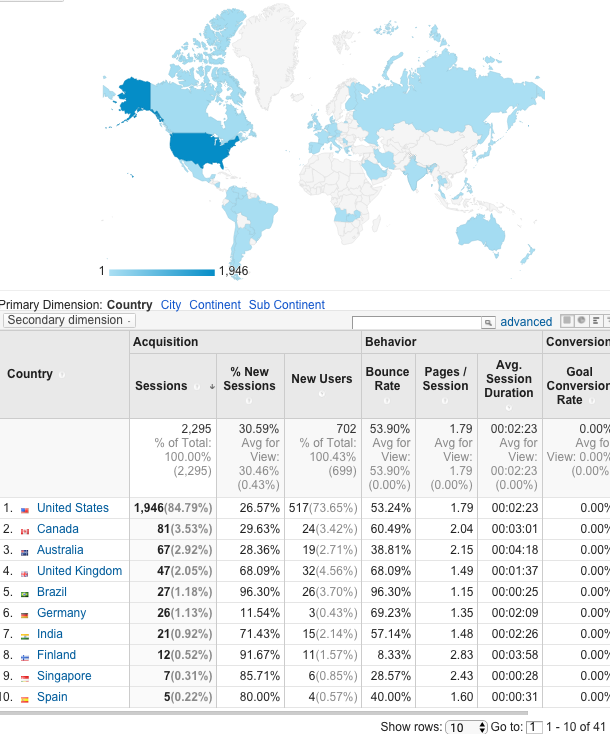Switch to the data table view icon
This screenshot has width=610, height=734.
click(567, 321)
